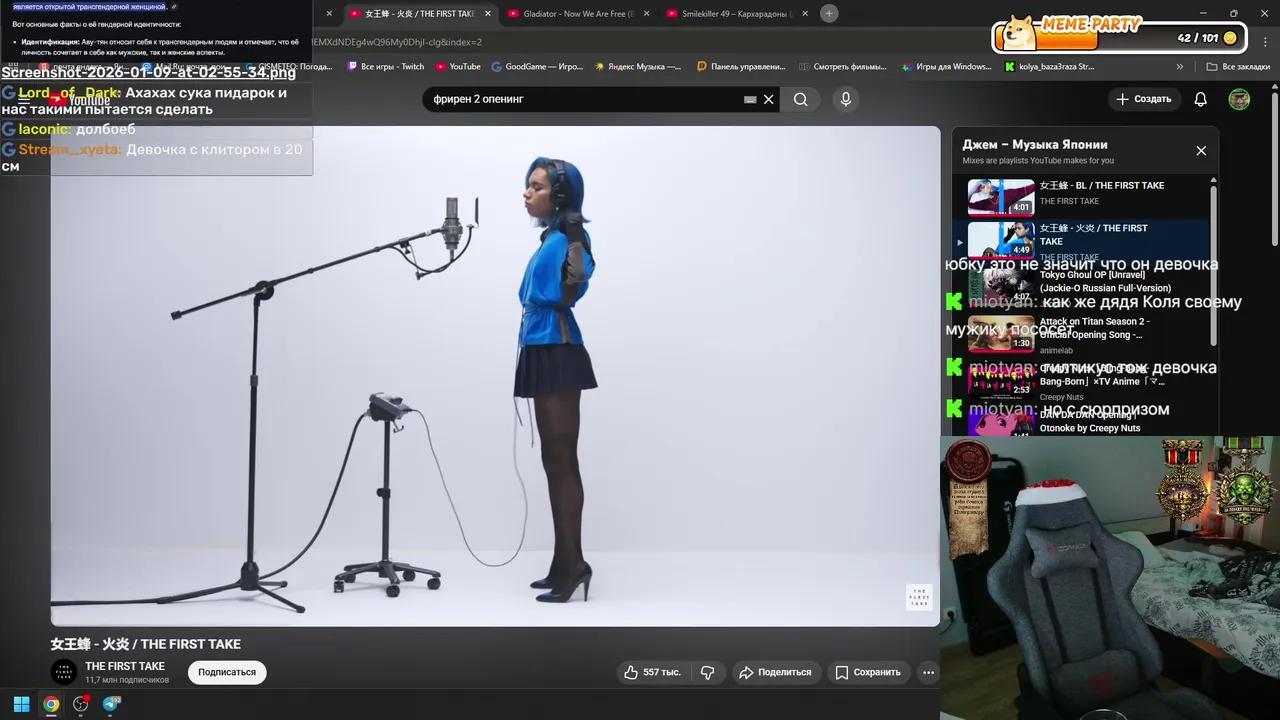This screenshot has width=1280, height=720.
Task: Open the OBS Studio taskbar icon
Action: tap(81, 704)
